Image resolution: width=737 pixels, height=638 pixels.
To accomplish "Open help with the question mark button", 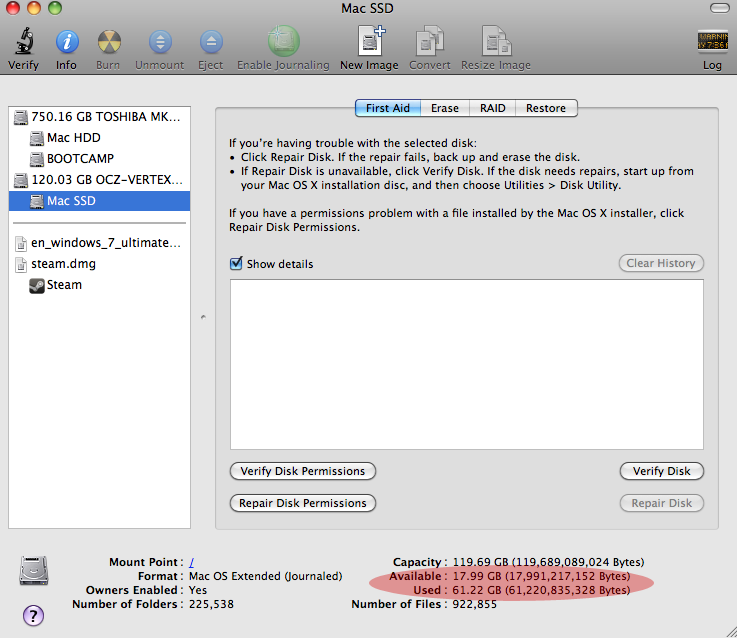I will 33,615.
